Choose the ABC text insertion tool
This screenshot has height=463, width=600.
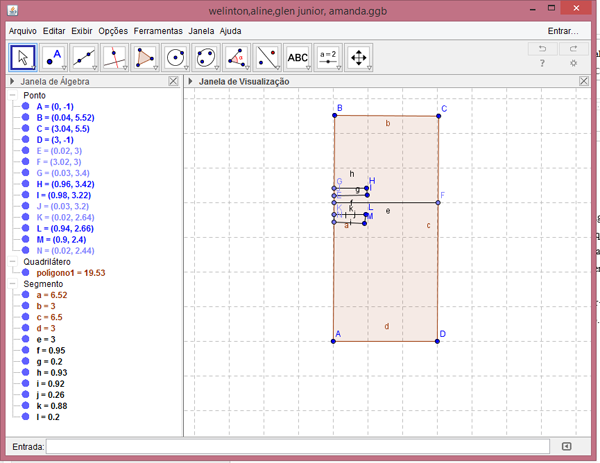click(298, 57)
